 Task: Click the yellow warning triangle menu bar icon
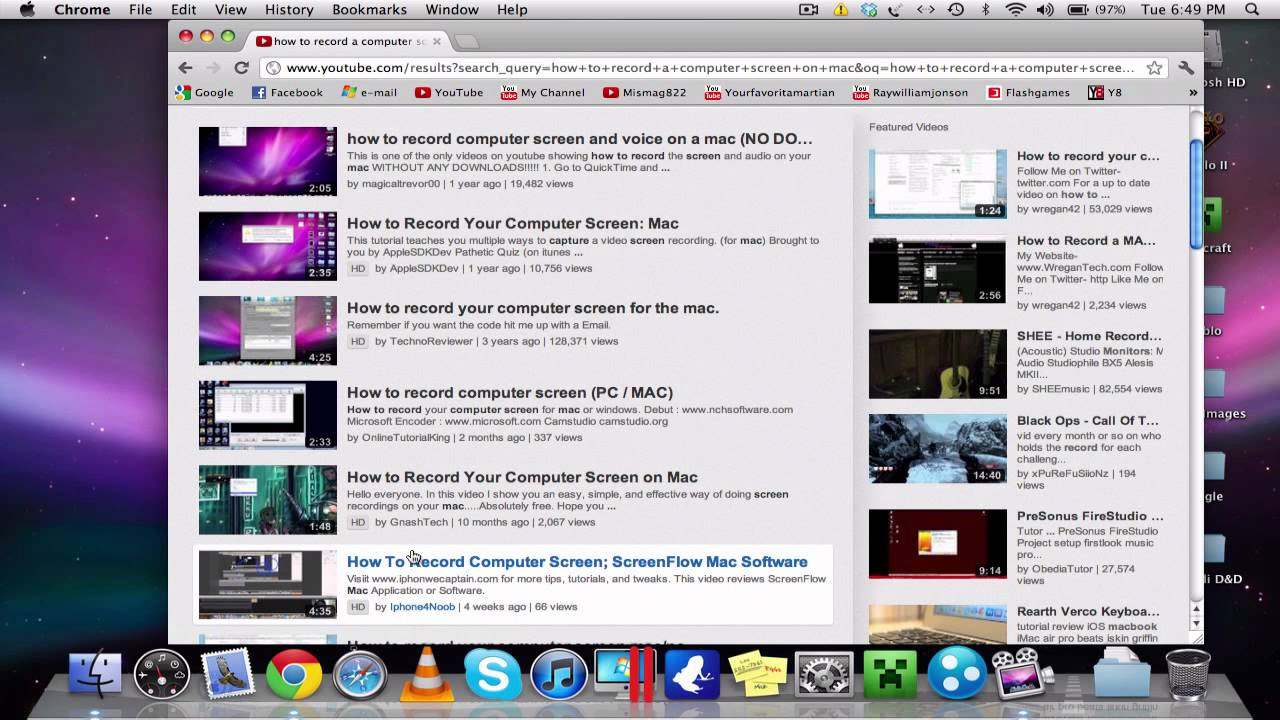pyautogui.click(x=840, y=10)
